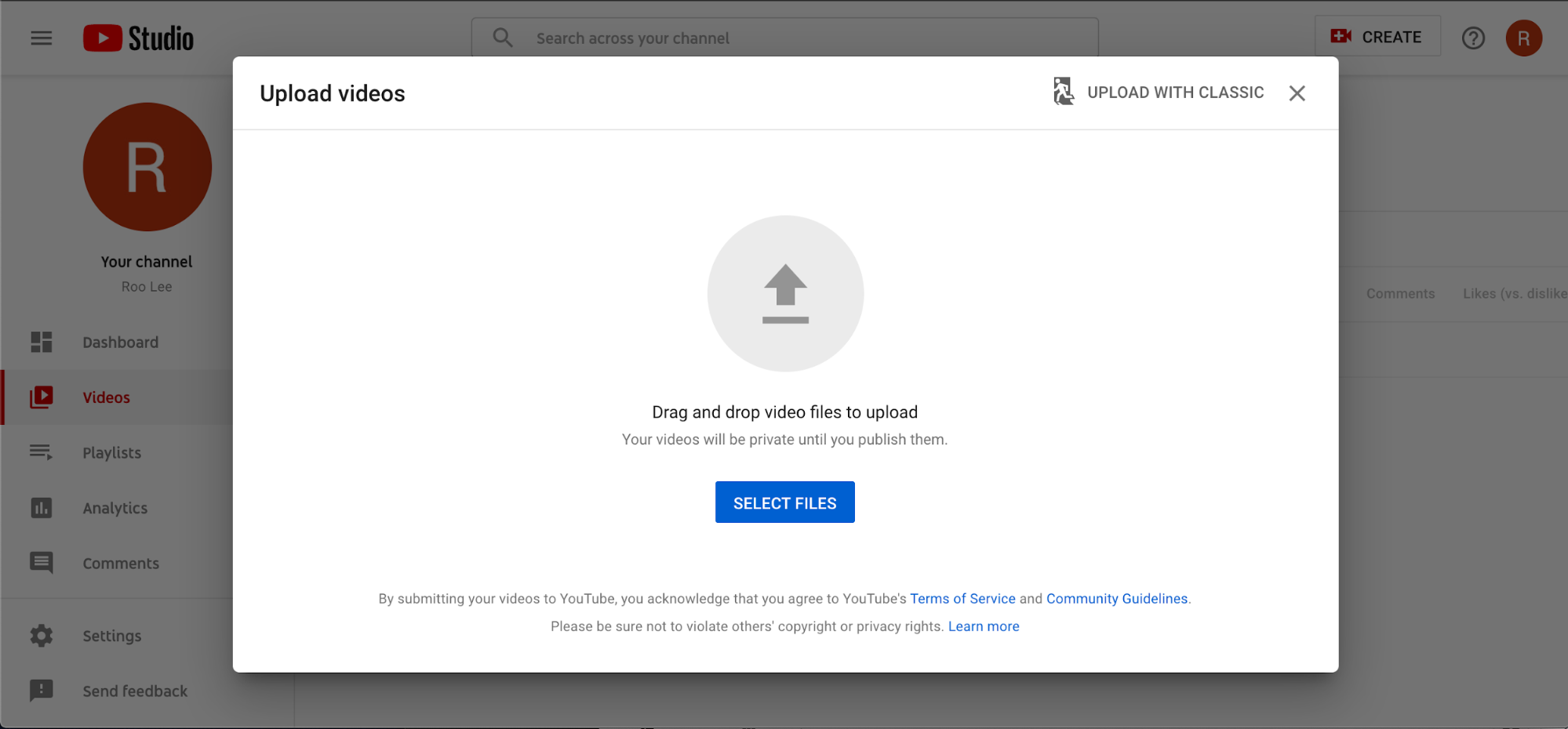Focus the channel search field

pos(784,38)
